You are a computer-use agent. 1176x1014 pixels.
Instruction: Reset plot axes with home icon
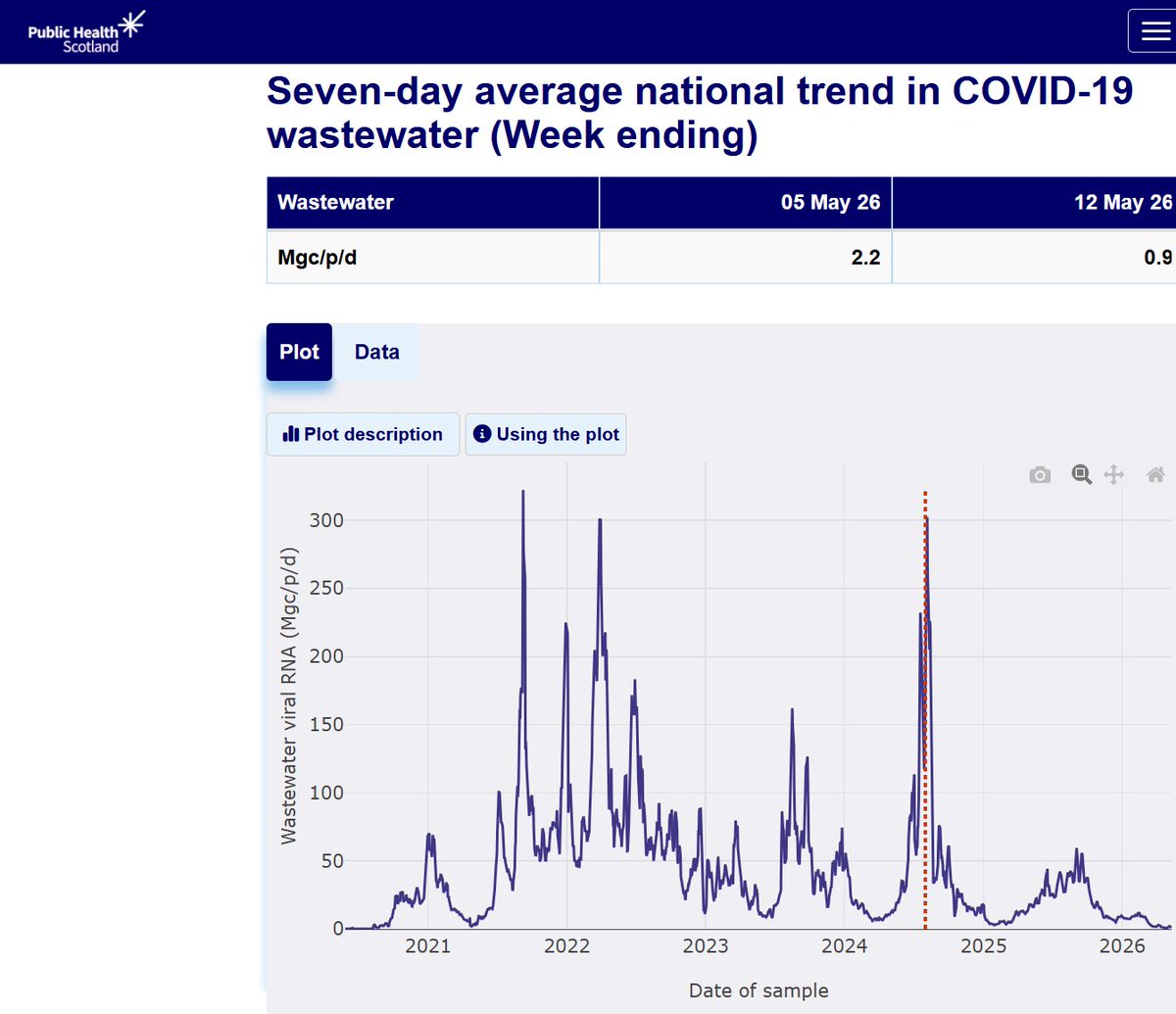tap(1155, 475)
